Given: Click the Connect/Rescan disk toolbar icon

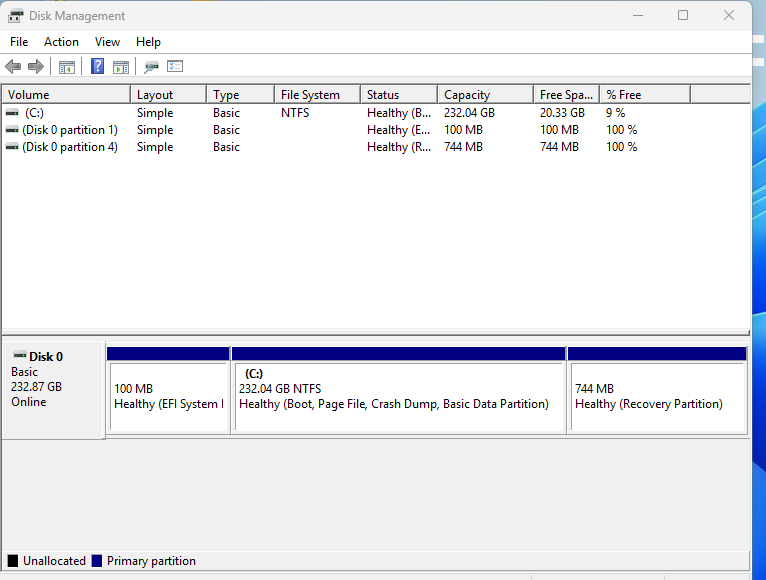Looking at the screenshot, I should tap(151, 67).
